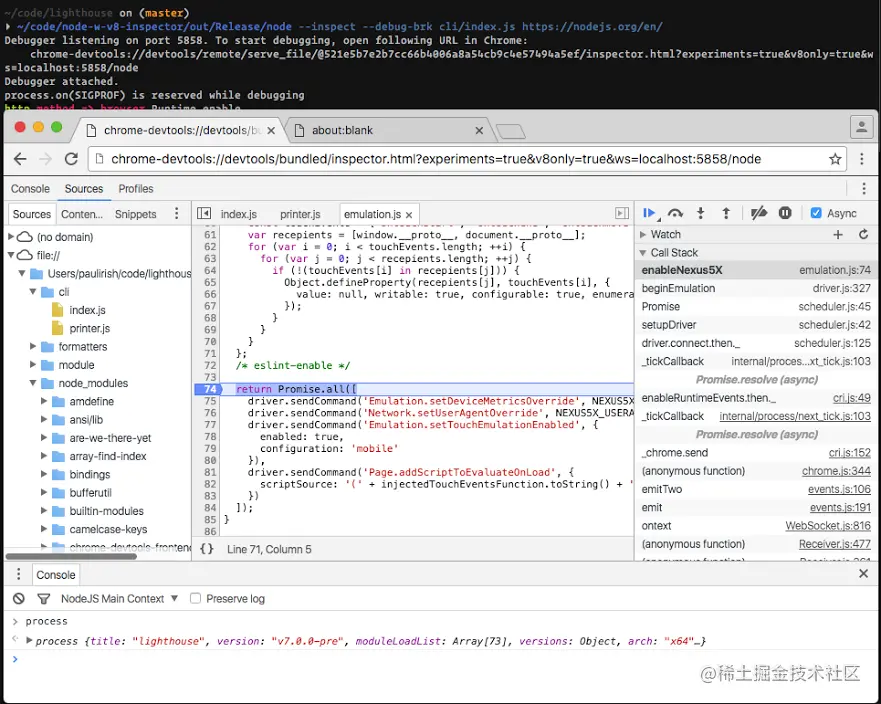Hide the debugger sidebar
Viewport: 881px width, 704px height.
click(621, 214)
